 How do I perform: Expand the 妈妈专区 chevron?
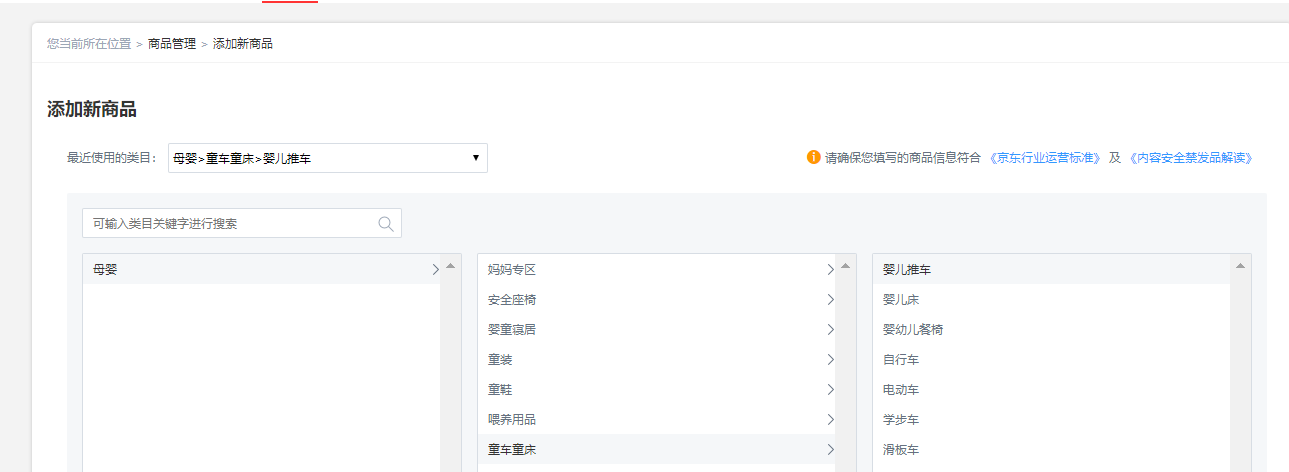[x=830, y=269]
